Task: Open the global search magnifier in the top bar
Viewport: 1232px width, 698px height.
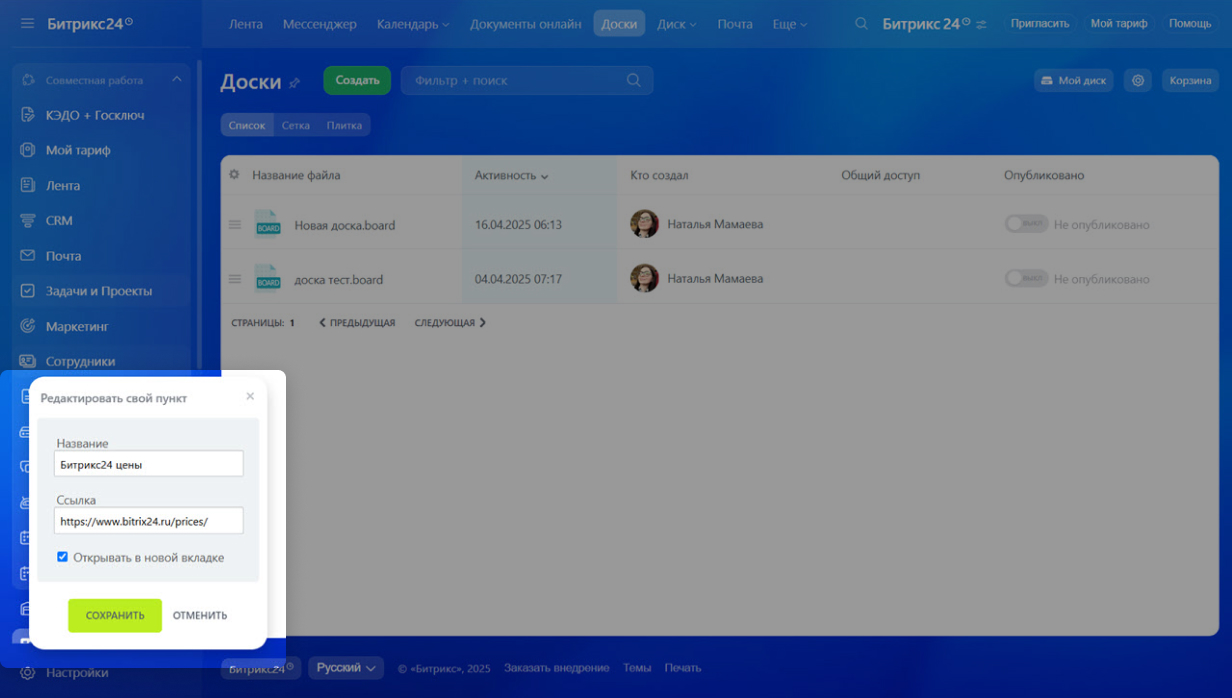Action: [861, 23]
